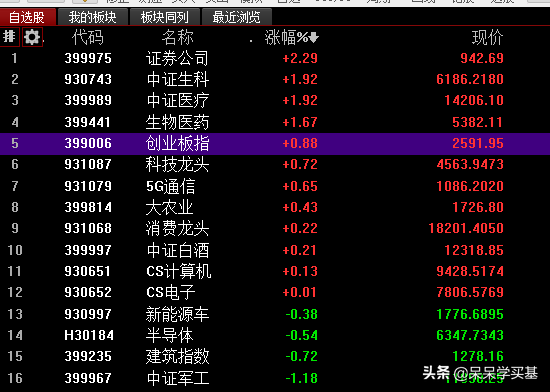Click the +0.65 change value
Screen dimensions: 550x392
pyautogui.click(x=300, y=186)
